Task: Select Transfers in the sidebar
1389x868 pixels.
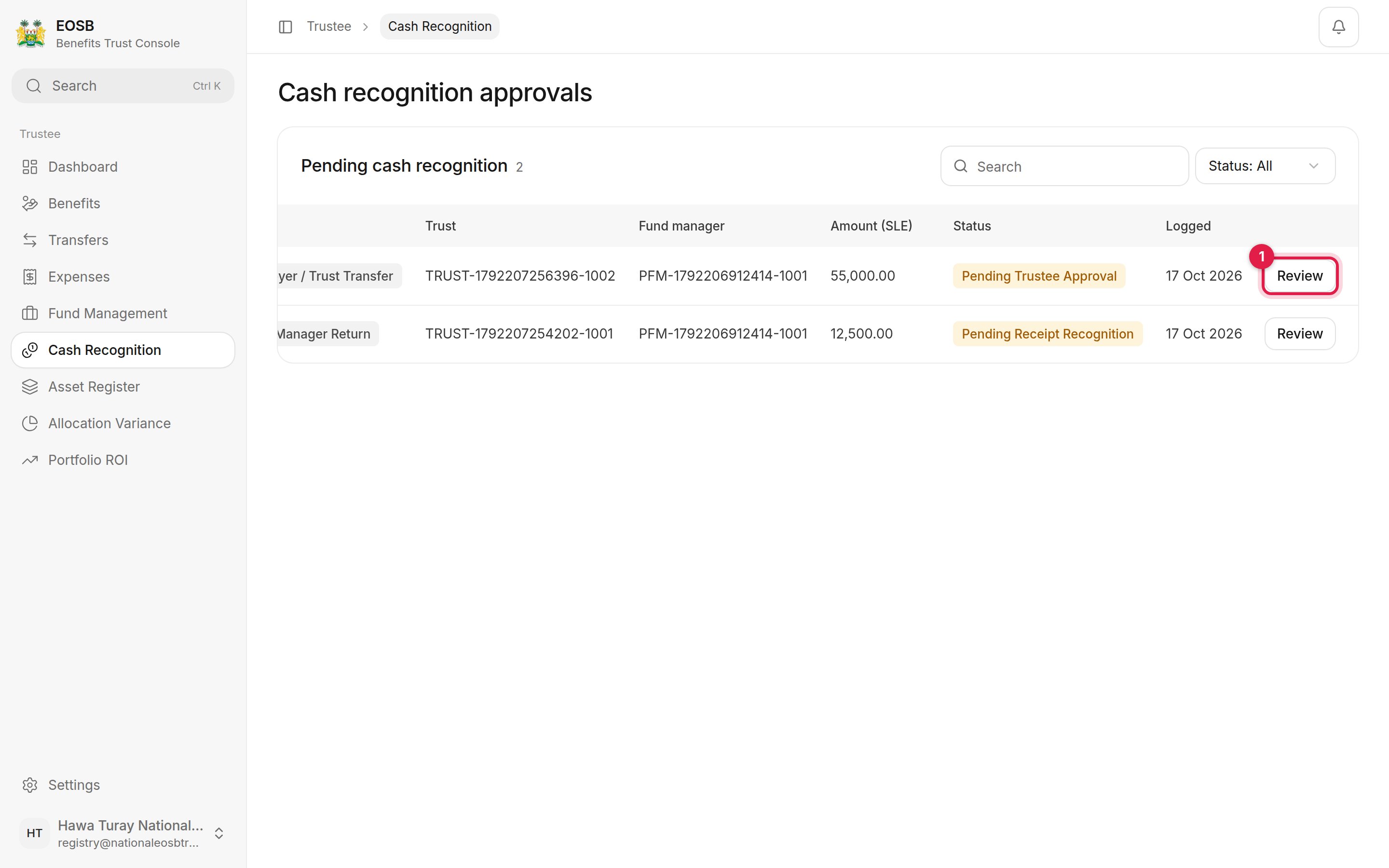Action: 123,240
